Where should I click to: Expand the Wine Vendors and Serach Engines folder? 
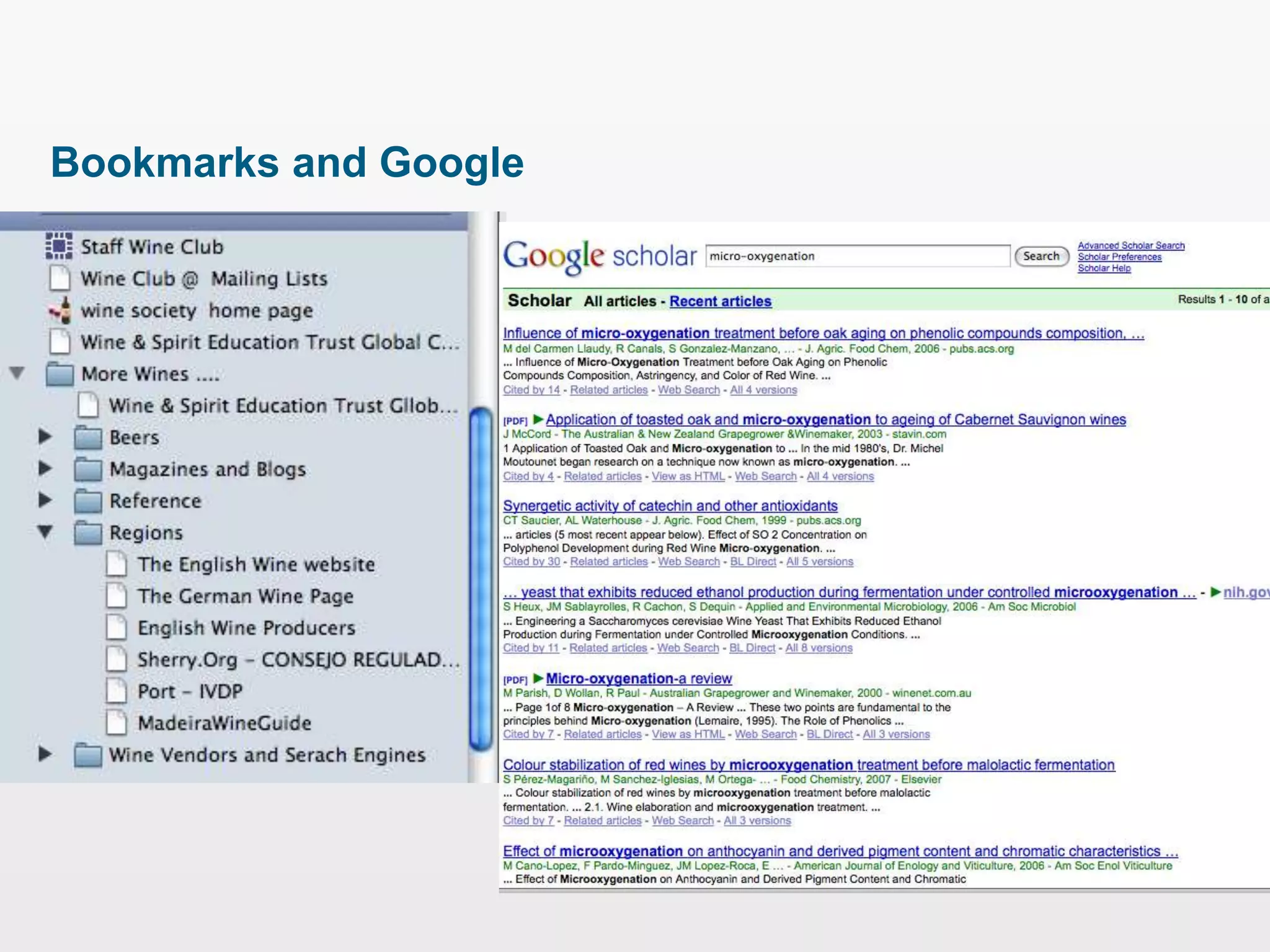[x=45, y=754]
